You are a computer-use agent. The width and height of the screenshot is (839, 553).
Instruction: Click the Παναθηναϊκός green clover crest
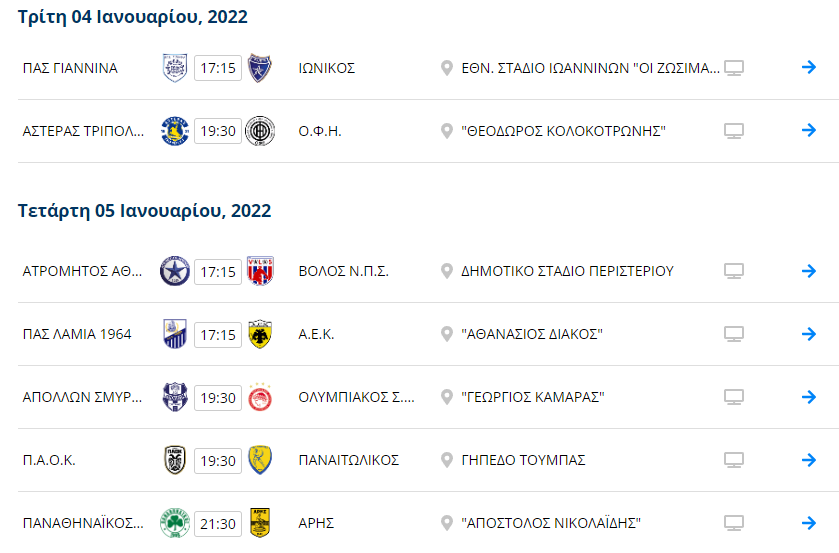click(x=175, y=523)
